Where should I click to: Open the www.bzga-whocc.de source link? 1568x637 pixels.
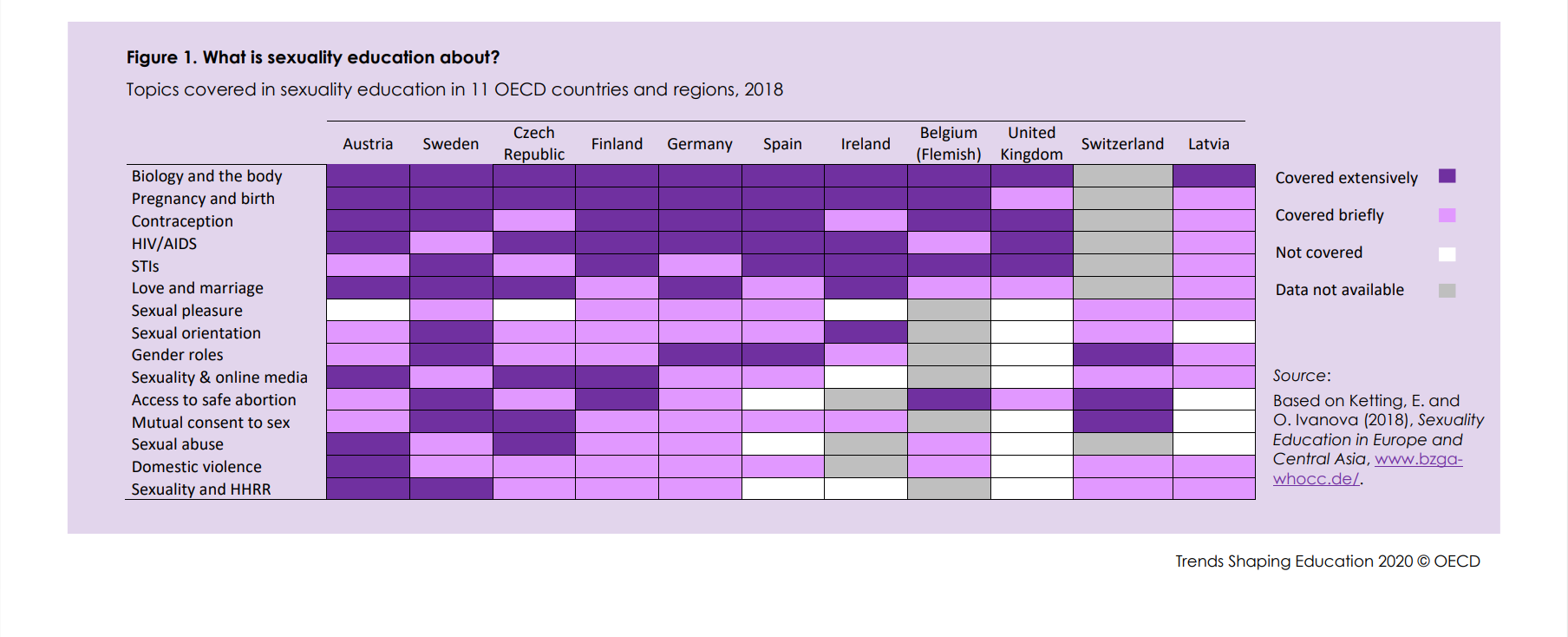coord(1418,460)
